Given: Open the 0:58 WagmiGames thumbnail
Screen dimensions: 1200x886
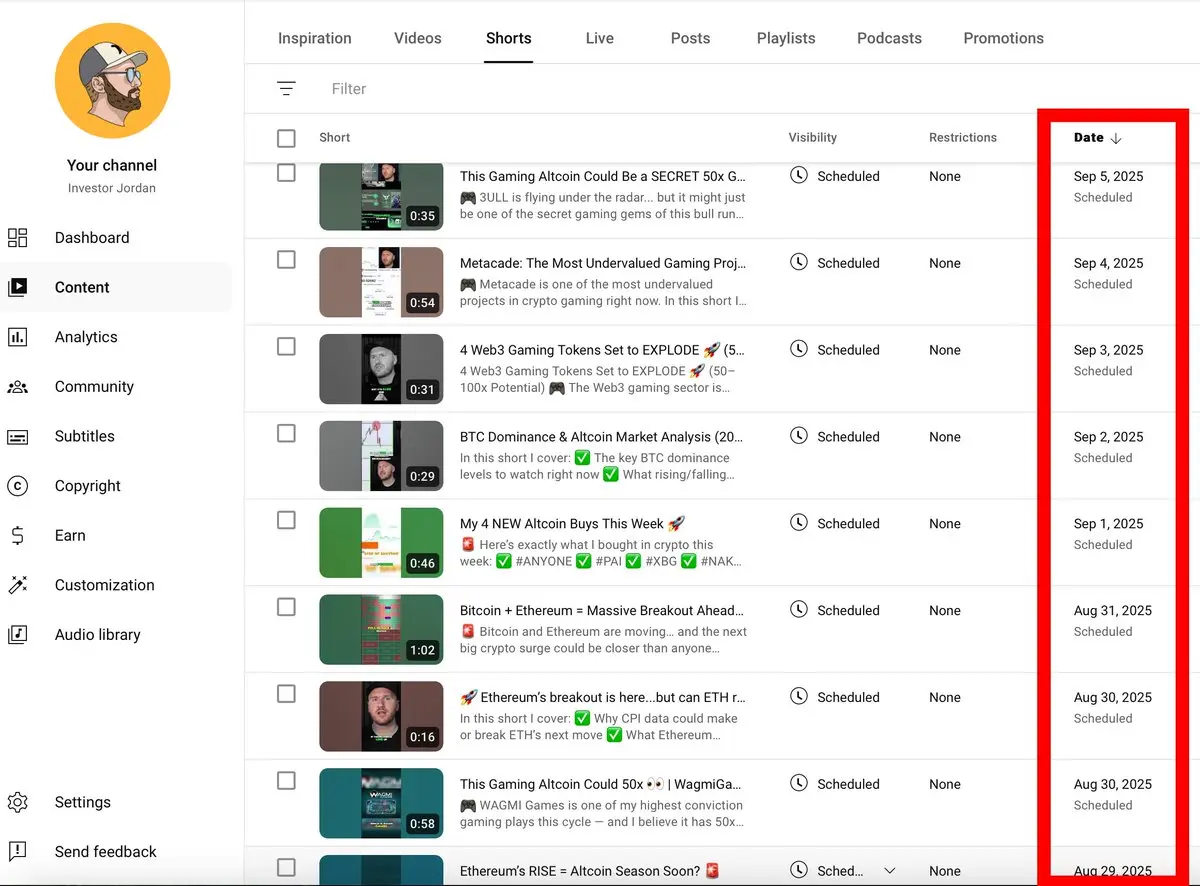Looking at the screenshot, I should click(381, 803).
